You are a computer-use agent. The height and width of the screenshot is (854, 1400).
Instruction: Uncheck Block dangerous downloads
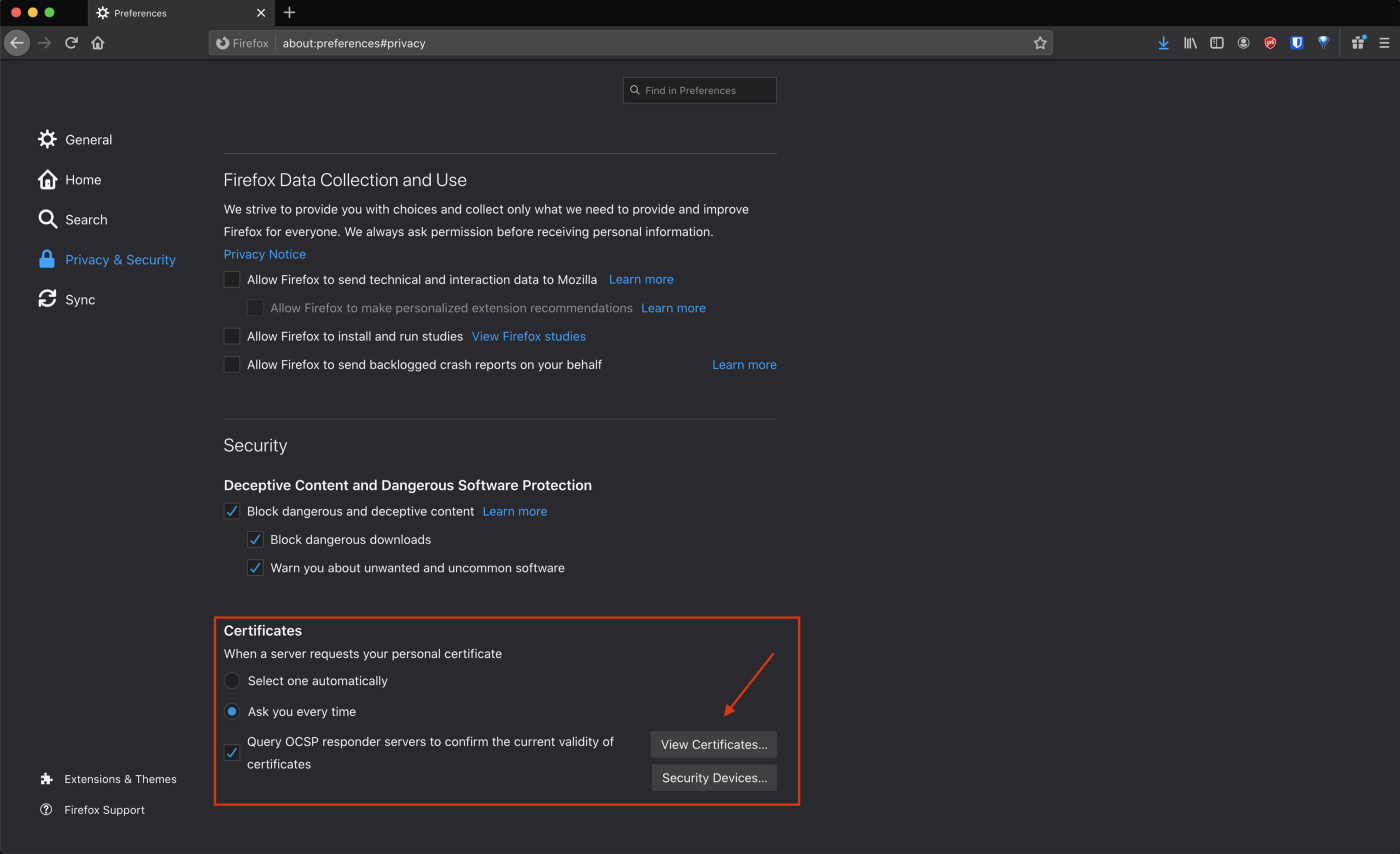click(255, 539)
